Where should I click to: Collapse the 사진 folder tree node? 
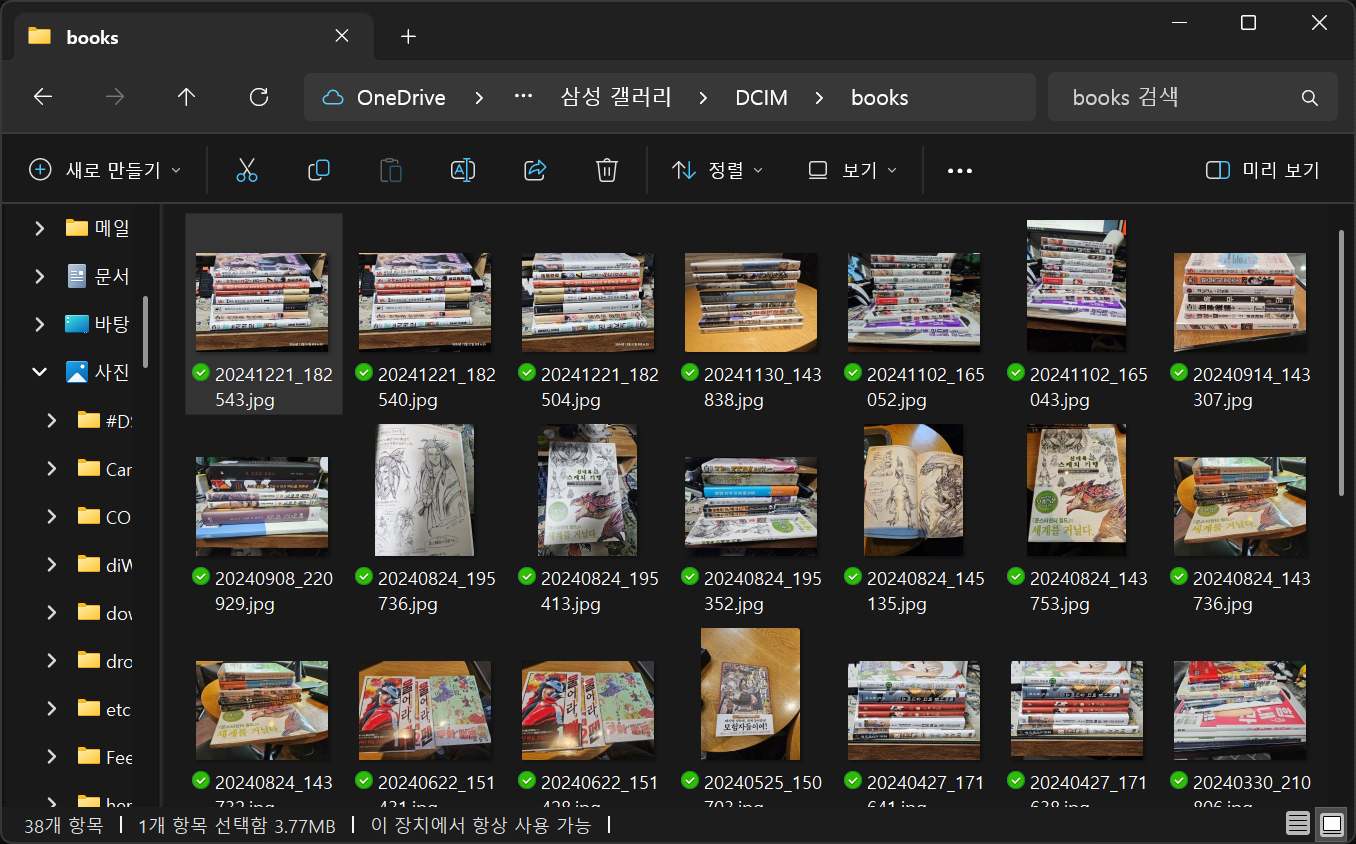tap(40, 372)
